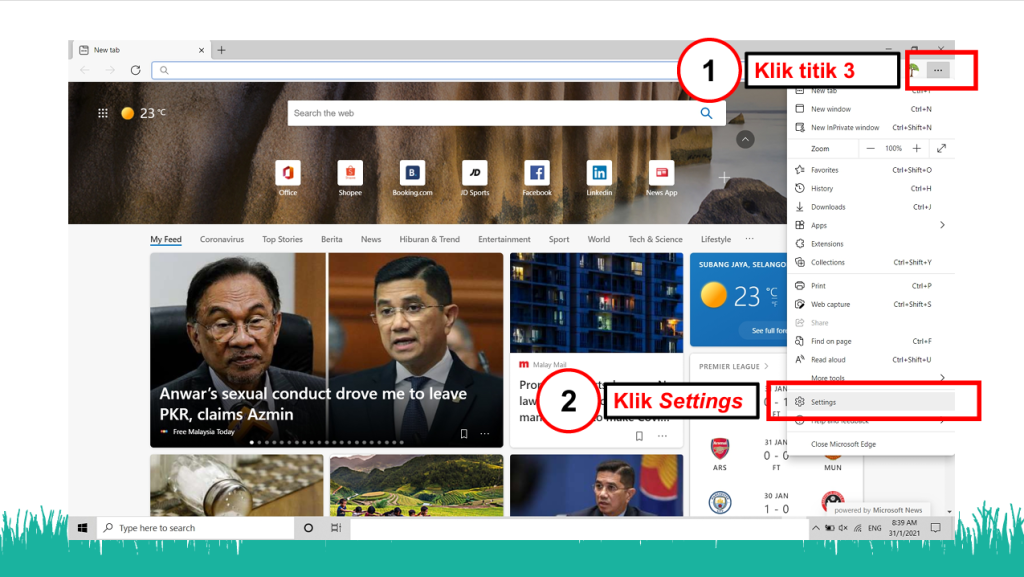Click the zoom out minus button
This screenshot has width=1024, height=577.
tap(870, 148)
